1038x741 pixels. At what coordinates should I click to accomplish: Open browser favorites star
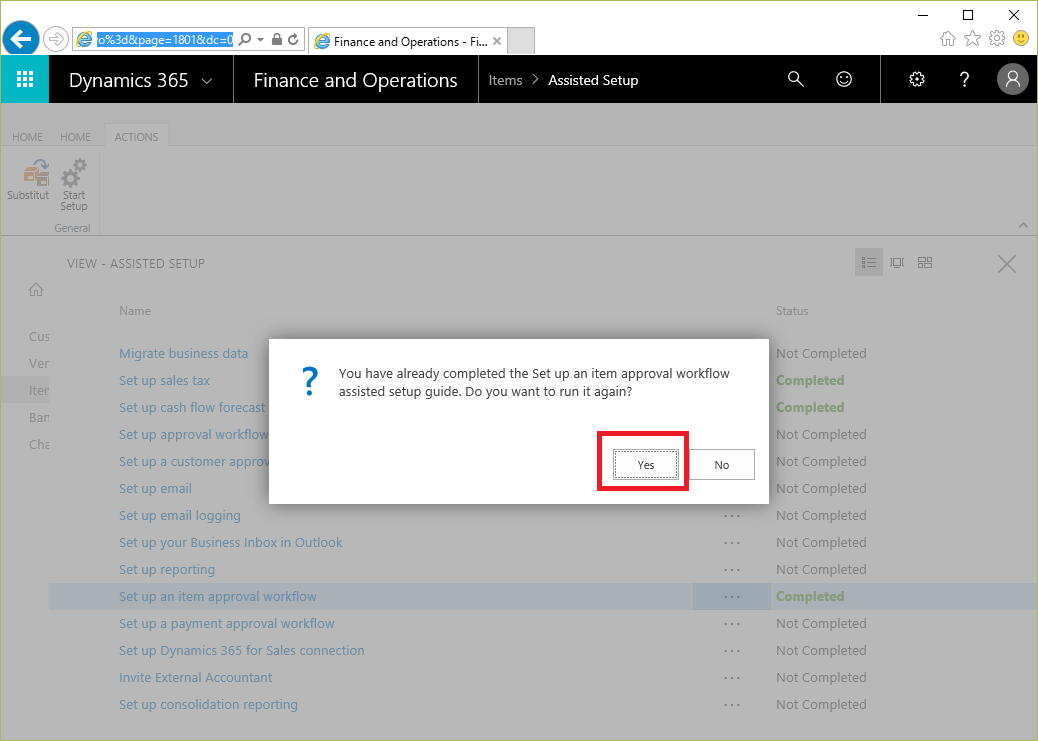[972, 38]
